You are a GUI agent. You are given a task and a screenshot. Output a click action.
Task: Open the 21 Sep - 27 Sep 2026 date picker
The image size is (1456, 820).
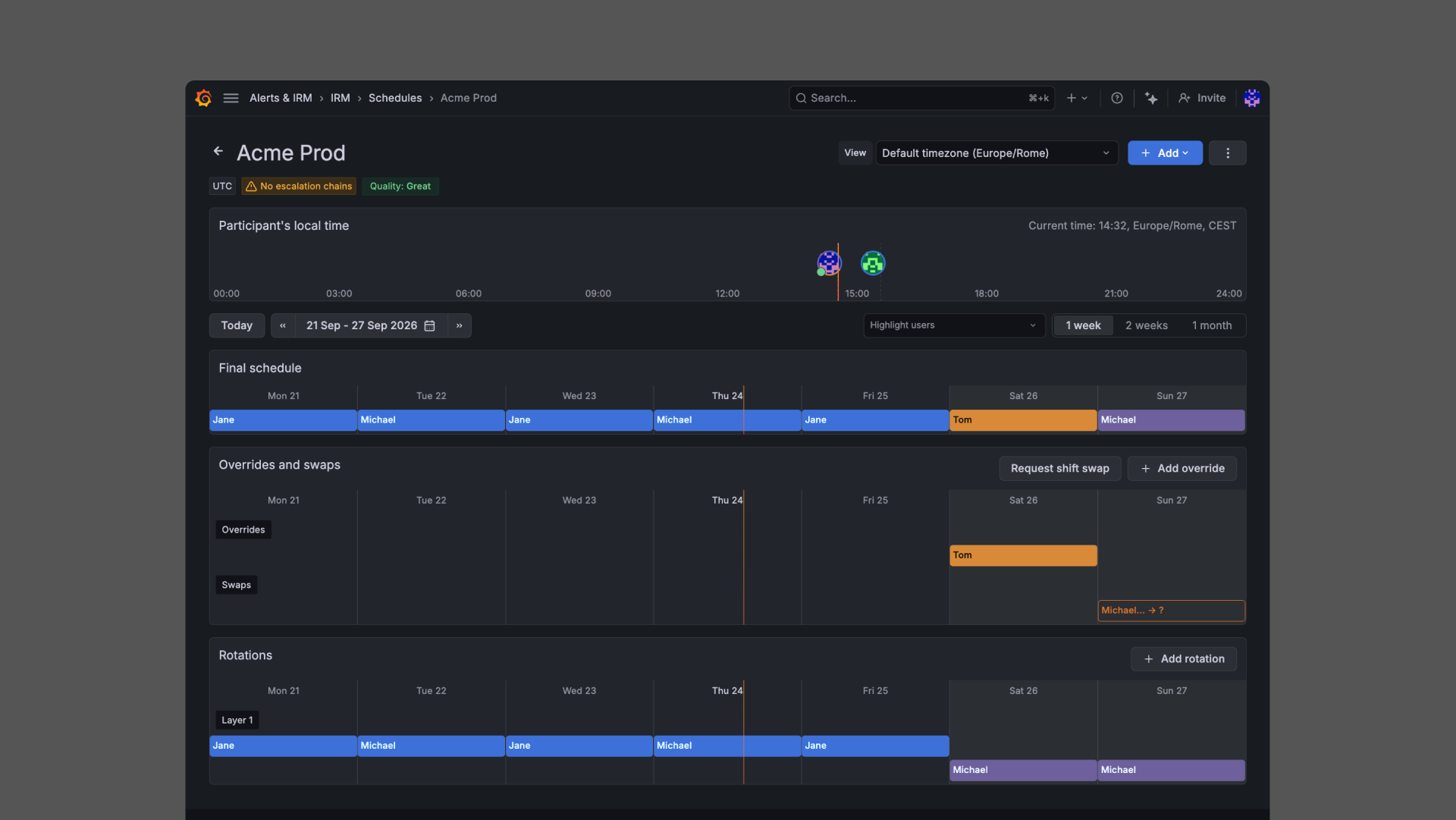coord(371,325)
